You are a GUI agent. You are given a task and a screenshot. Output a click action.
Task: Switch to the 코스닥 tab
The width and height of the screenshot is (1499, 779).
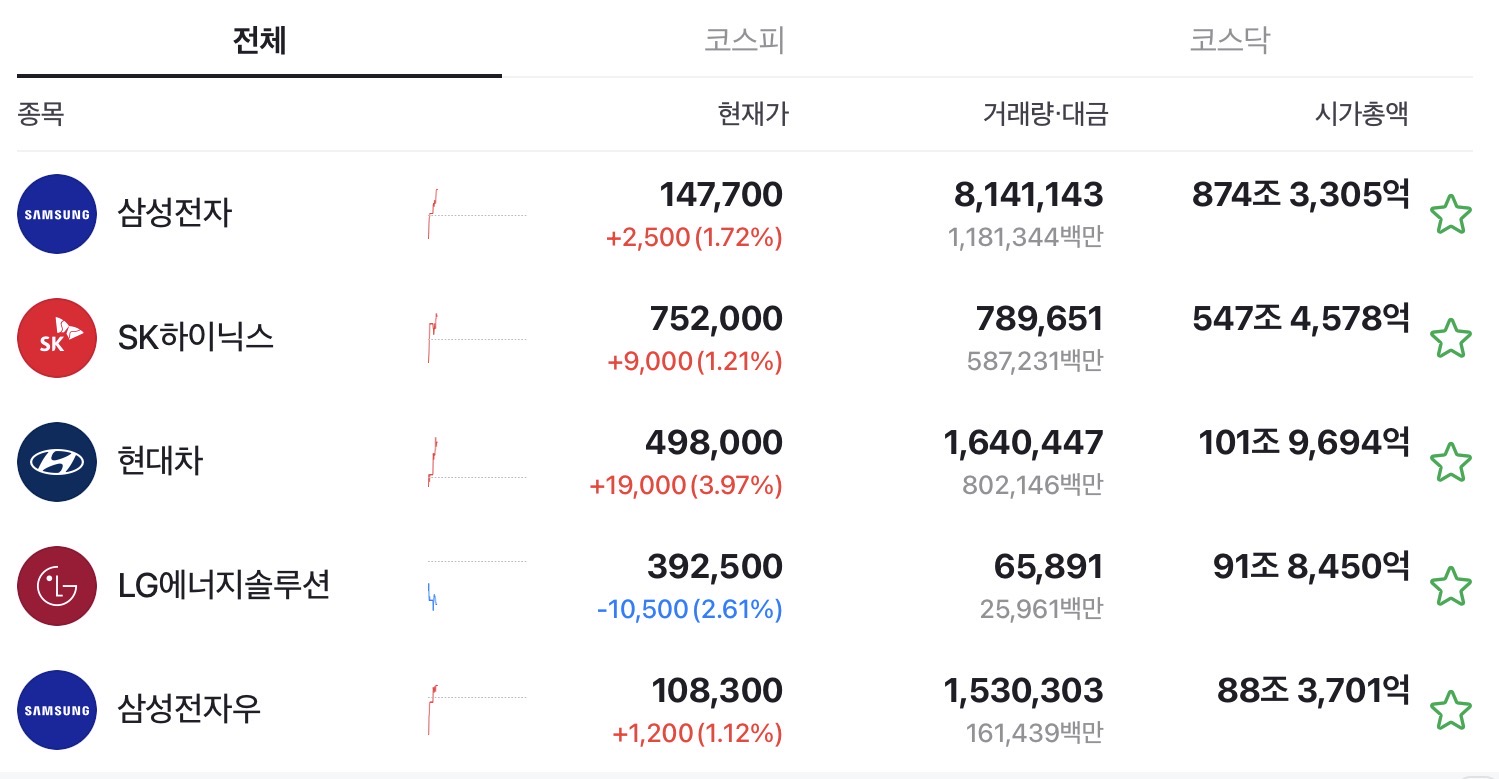1229,41
